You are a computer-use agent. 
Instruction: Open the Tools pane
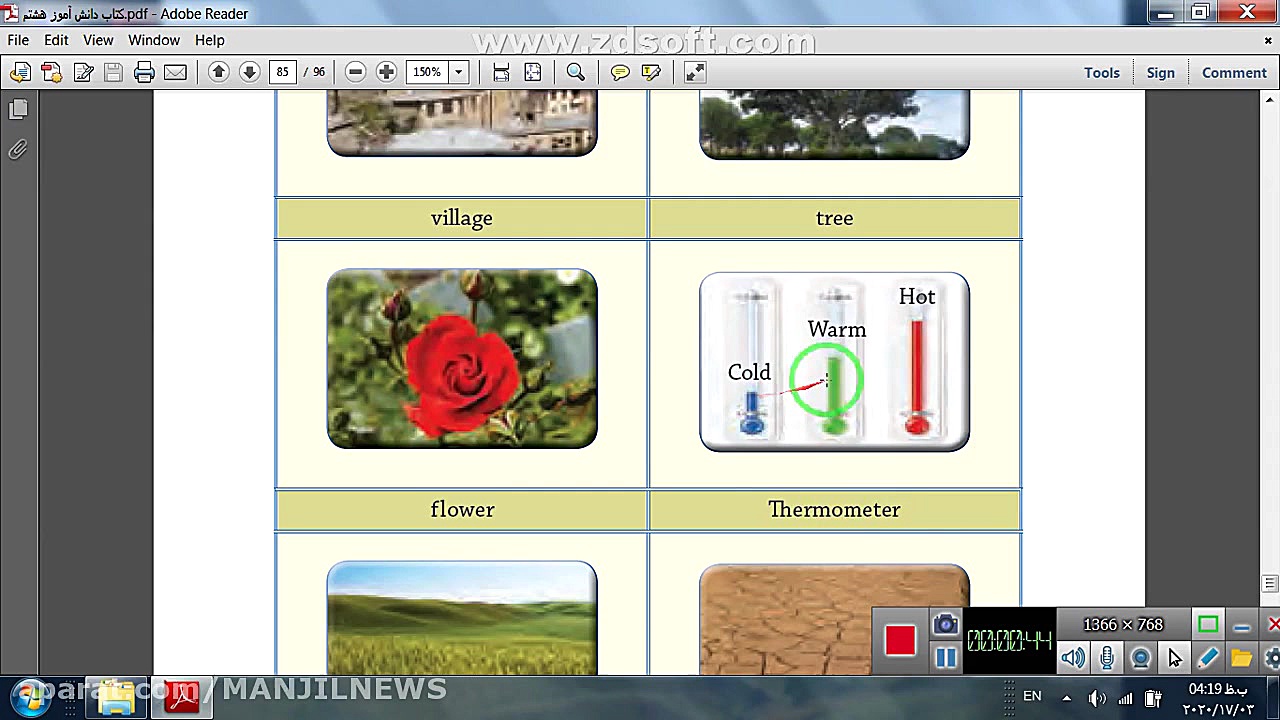(1102, 72)
